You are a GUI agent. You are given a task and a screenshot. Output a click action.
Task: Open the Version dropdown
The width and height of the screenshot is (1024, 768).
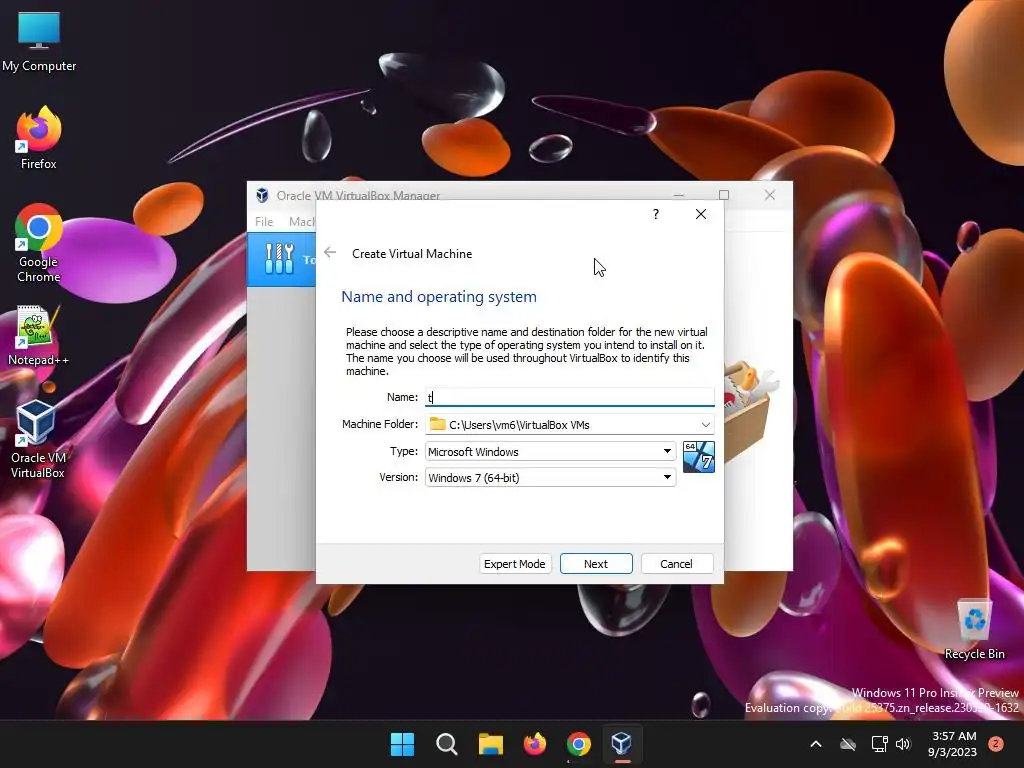[551, 477]
